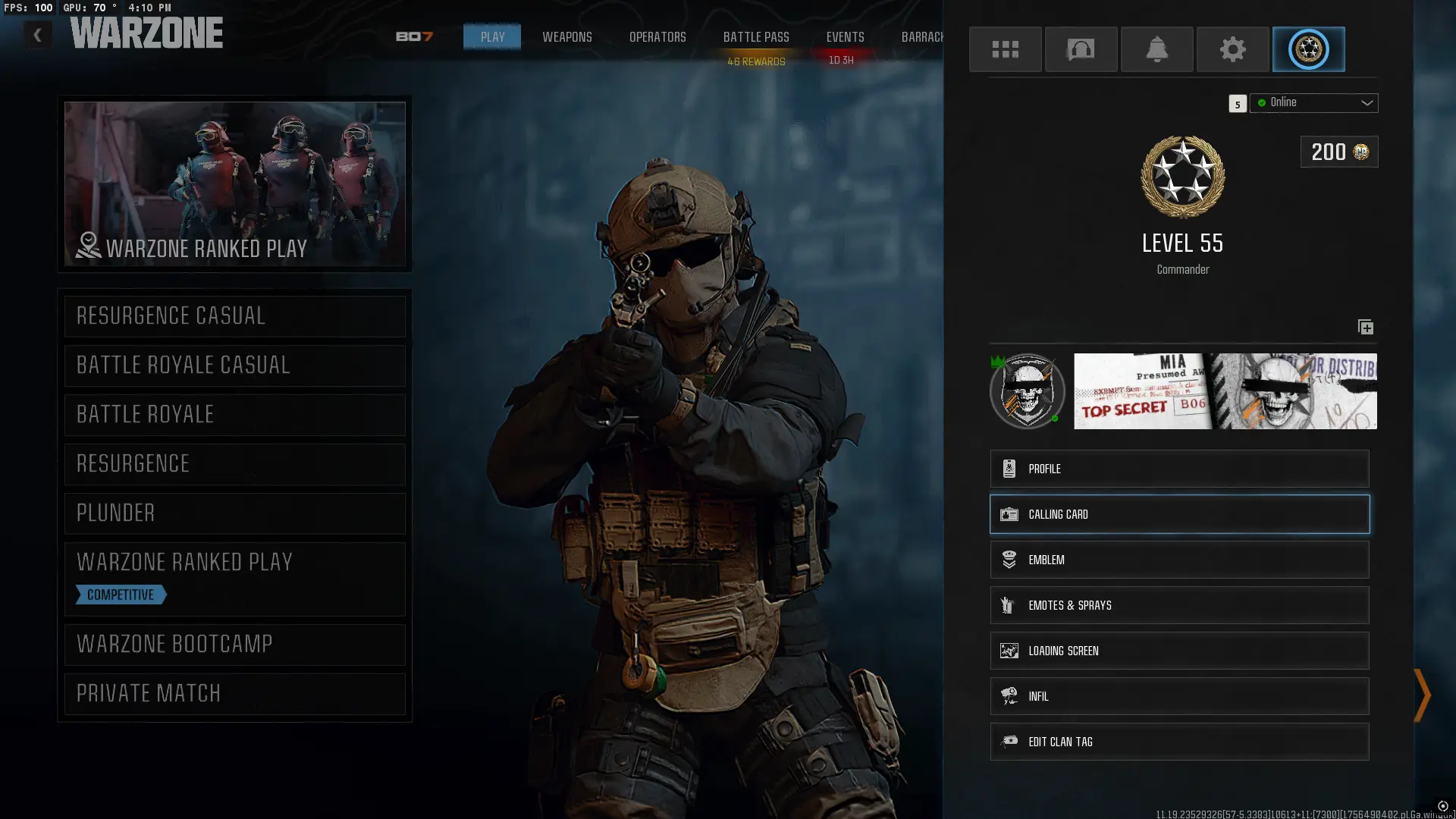The image size is (1456, 819).
Task: Open the BARRACKS tab
Action: [x=922, y=37]
